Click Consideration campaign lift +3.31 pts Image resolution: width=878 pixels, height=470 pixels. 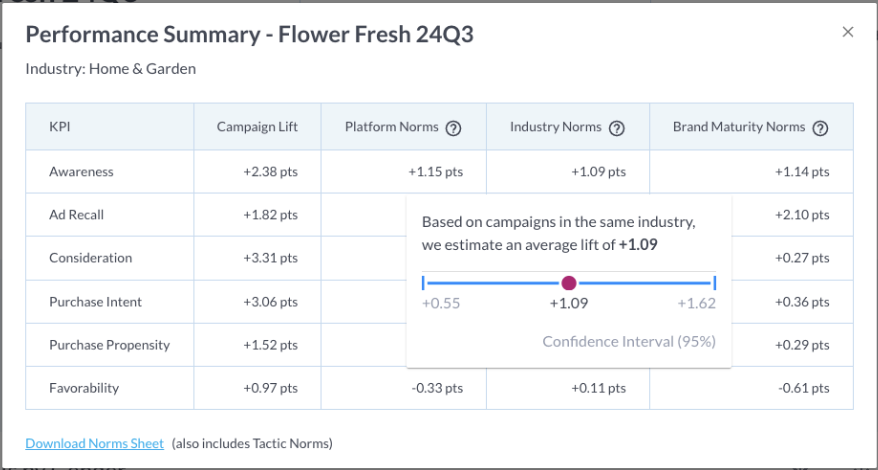pos(270,258)
